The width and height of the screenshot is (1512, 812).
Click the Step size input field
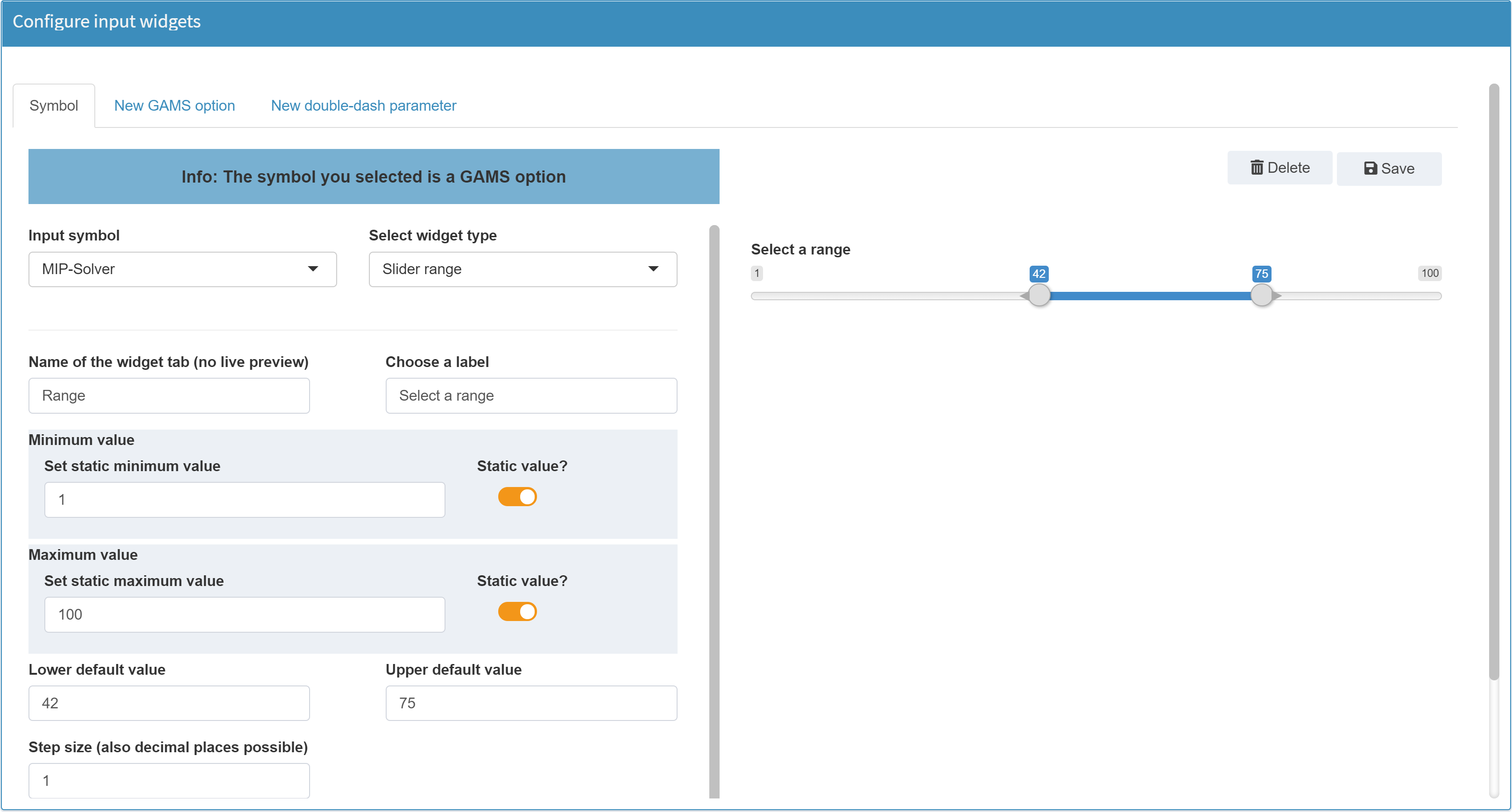pyautogui.click(x=169, y=780)
